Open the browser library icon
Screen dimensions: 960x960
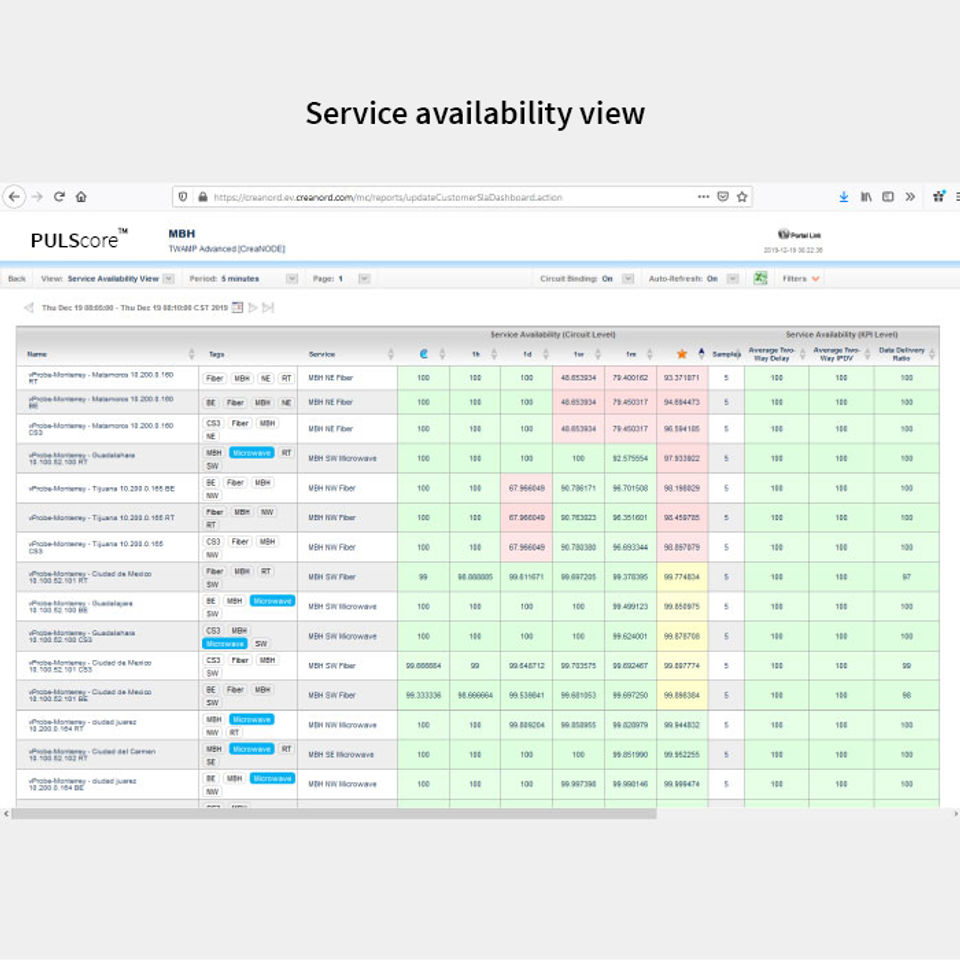pos(866,197)
